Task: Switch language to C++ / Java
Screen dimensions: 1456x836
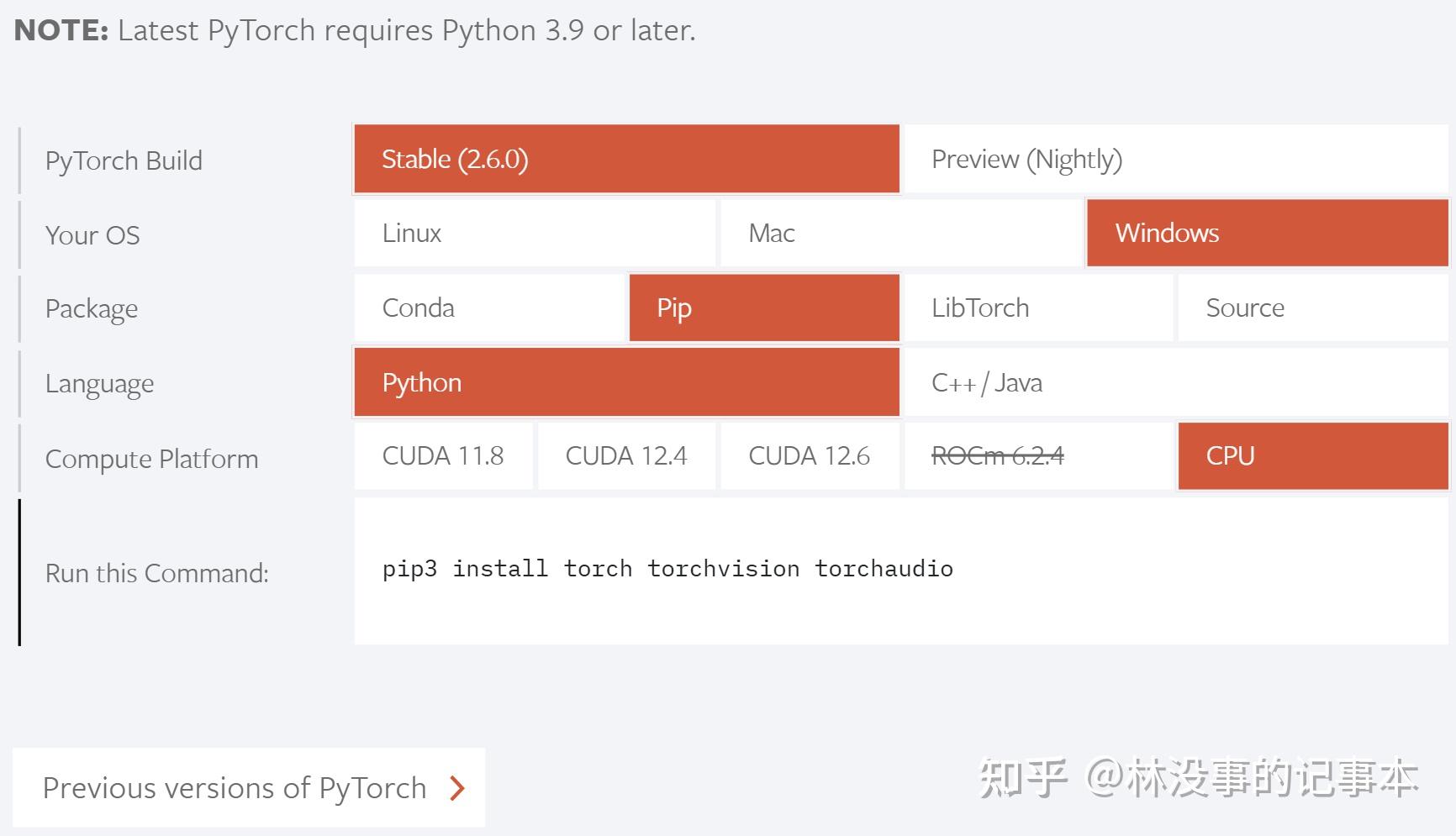Action: click(985, 382)
